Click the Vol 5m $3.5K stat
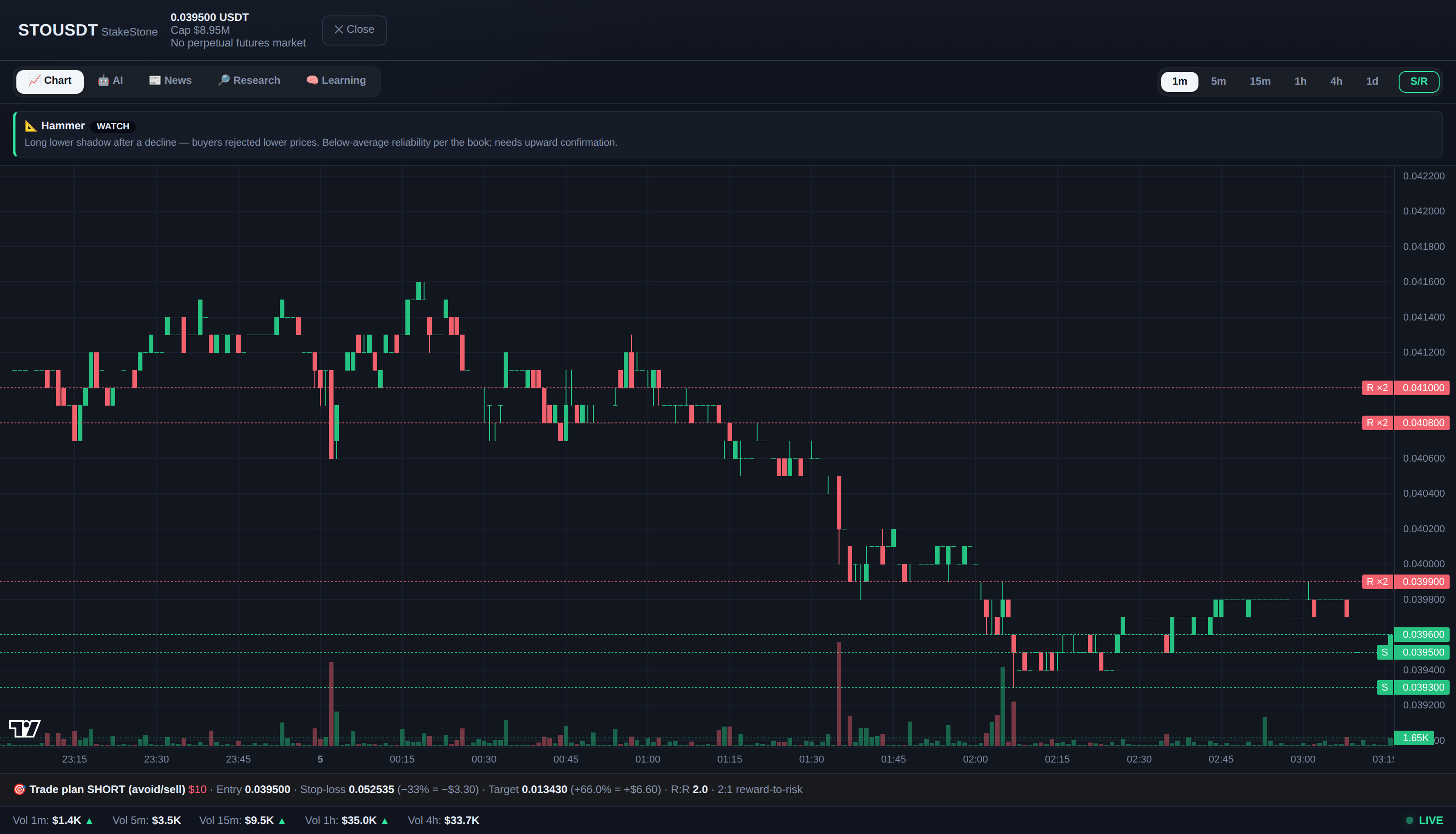 147,820
